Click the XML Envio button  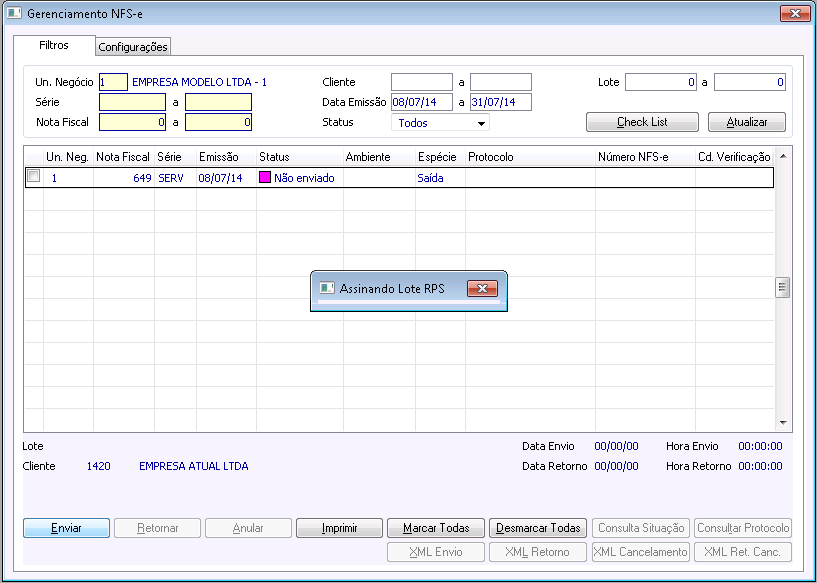(x=436, y=552)
